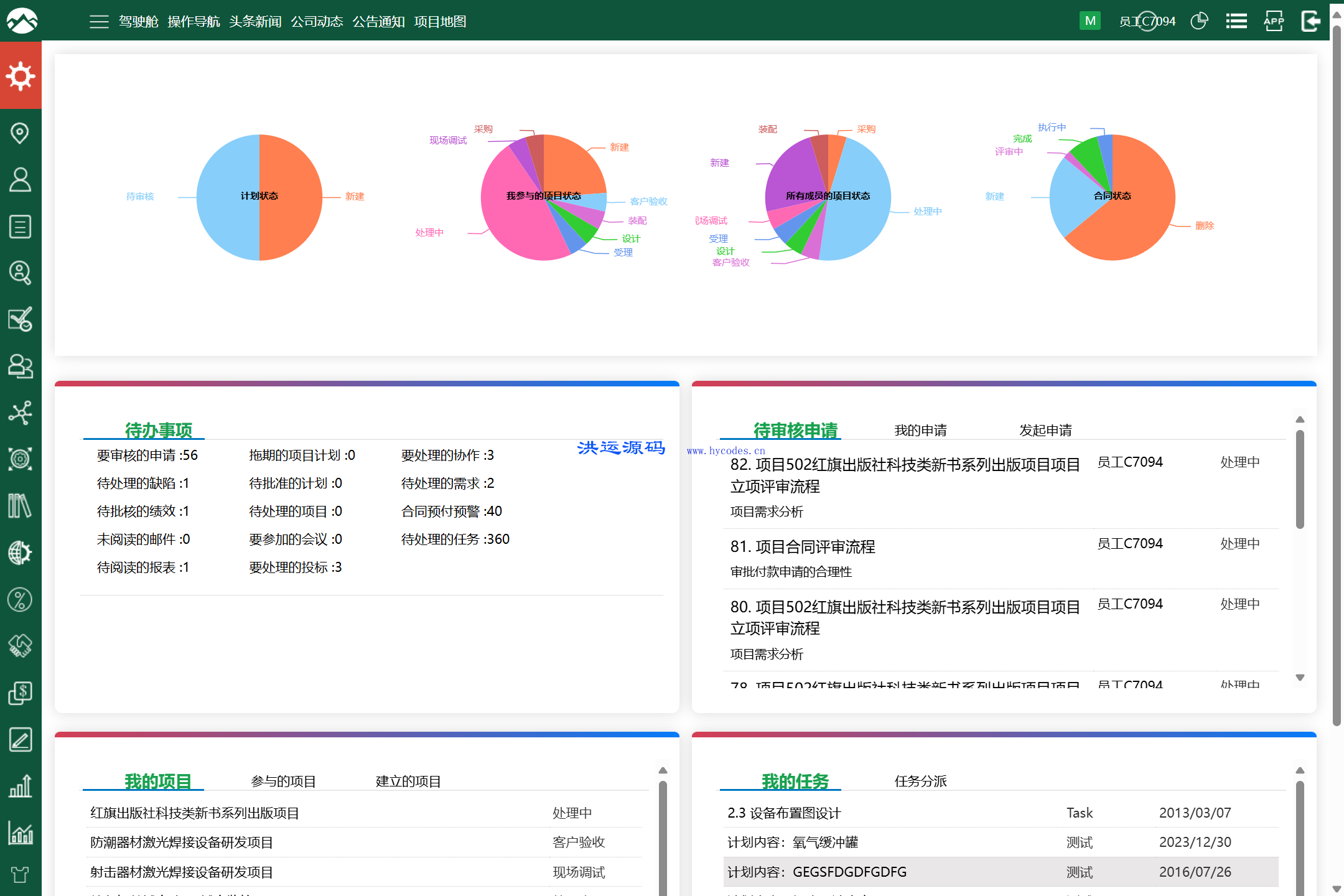Open the globe puzzle icon in sidebar

21,553
